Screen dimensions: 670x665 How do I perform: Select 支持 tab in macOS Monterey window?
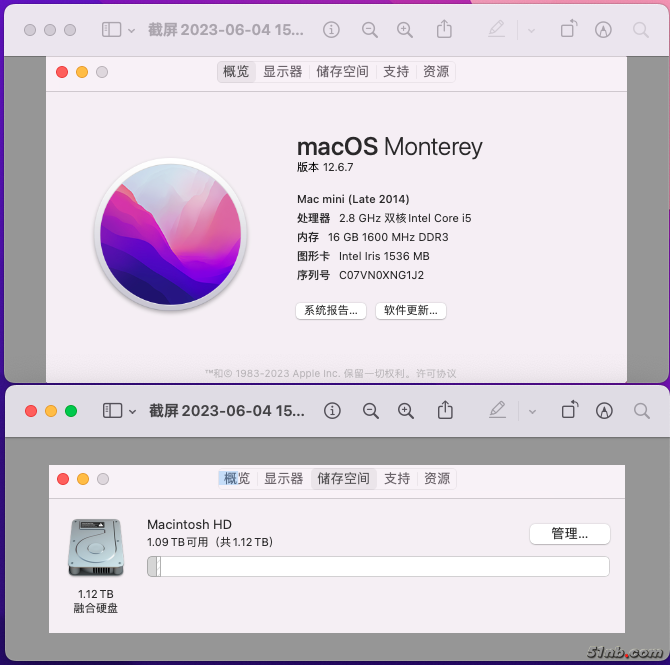click(x=396, y=71)
